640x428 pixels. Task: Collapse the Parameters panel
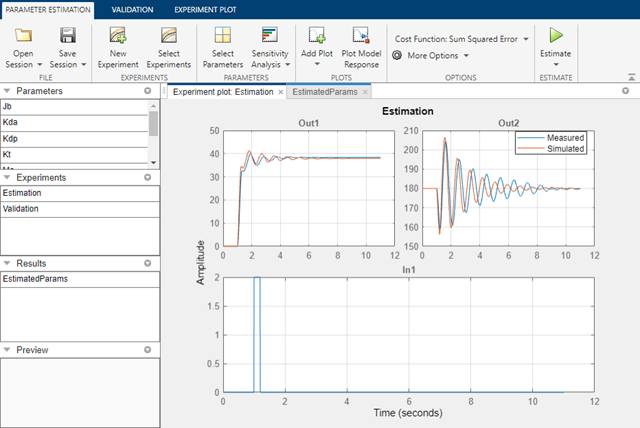click(7, 91)
